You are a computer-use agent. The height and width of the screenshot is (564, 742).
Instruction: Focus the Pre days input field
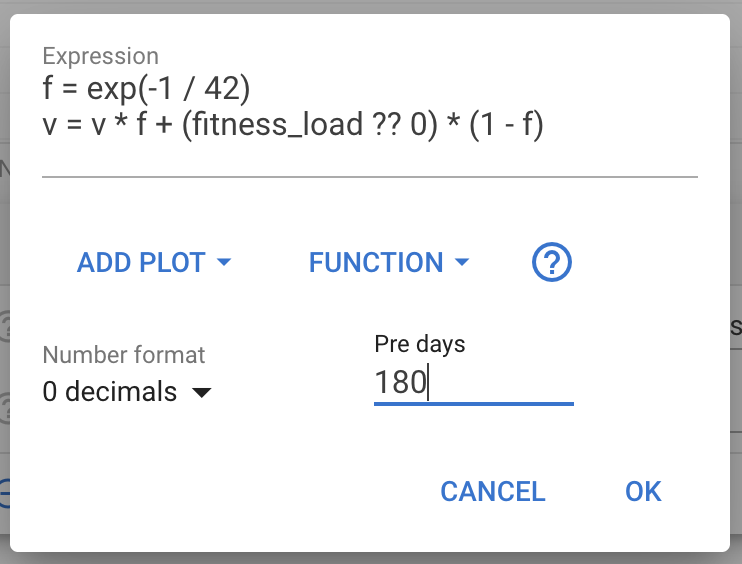click(473, 383)
